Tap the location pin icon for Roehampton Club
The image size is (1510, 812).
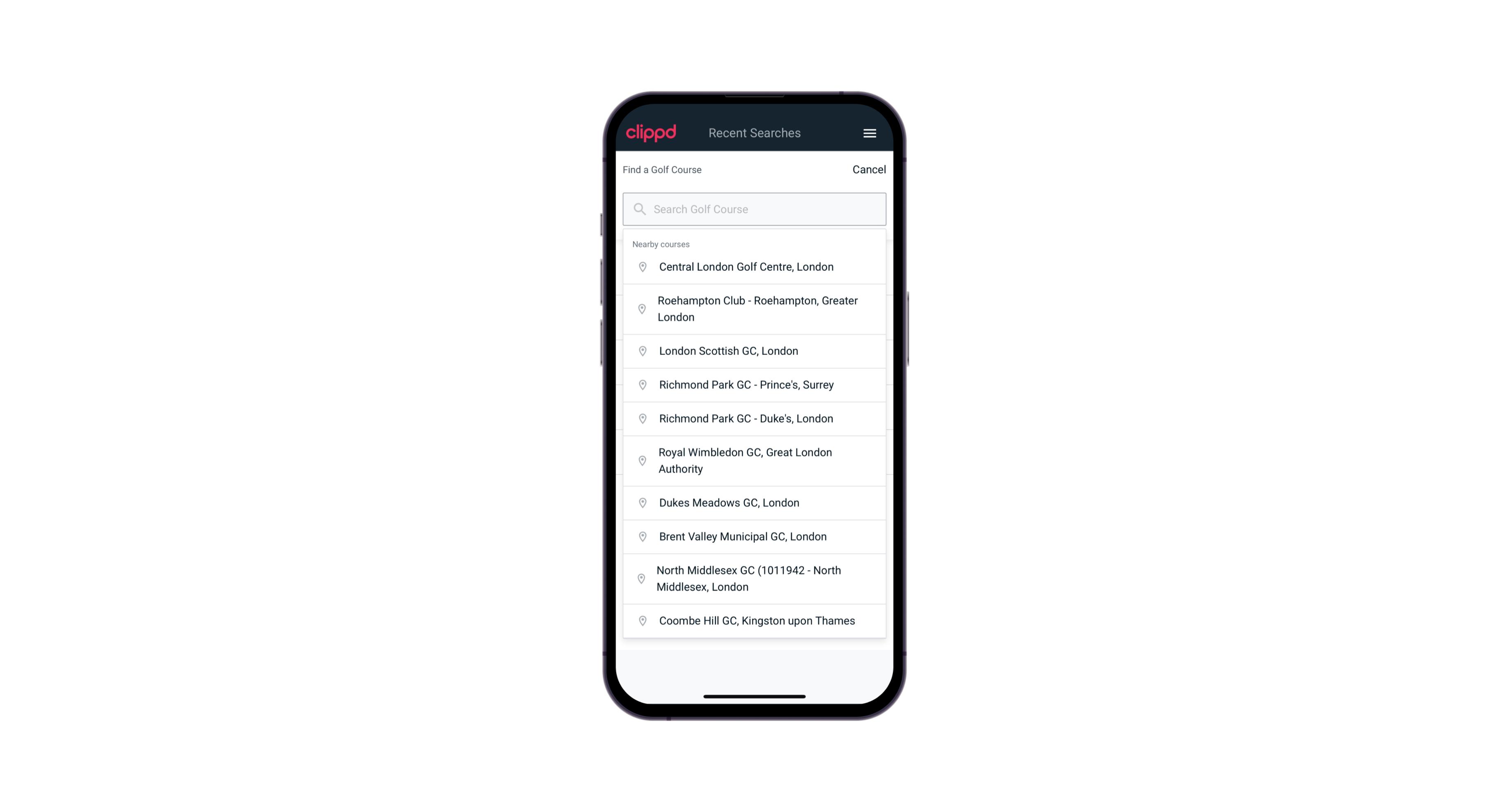(640, 309)
